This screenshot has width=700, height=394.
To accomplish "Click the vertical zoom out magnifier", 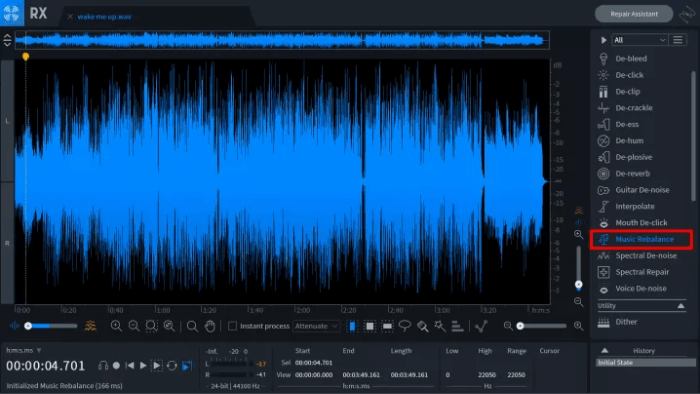I will pos(579,302).
